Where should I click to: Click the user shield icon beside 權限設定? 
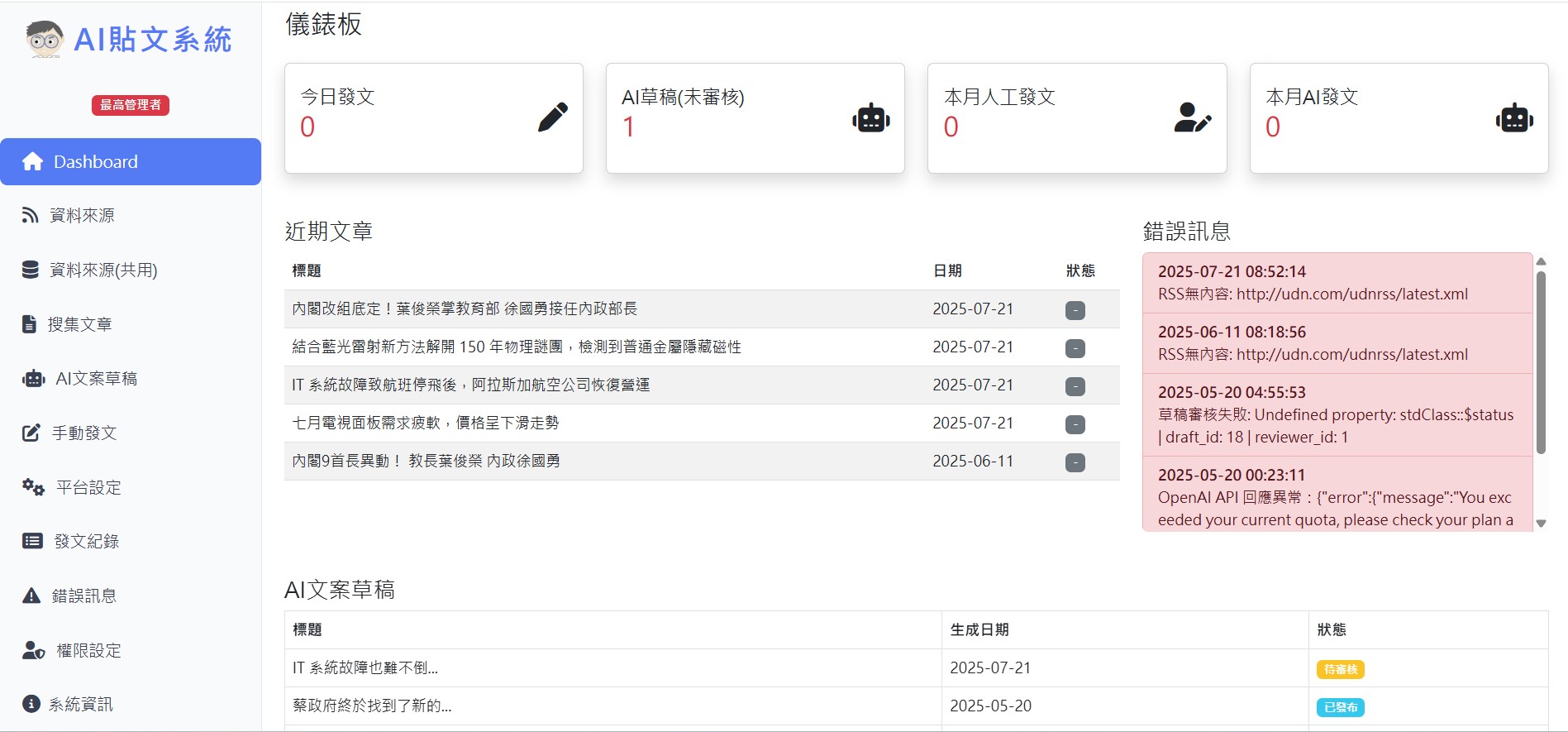point(33,650)
